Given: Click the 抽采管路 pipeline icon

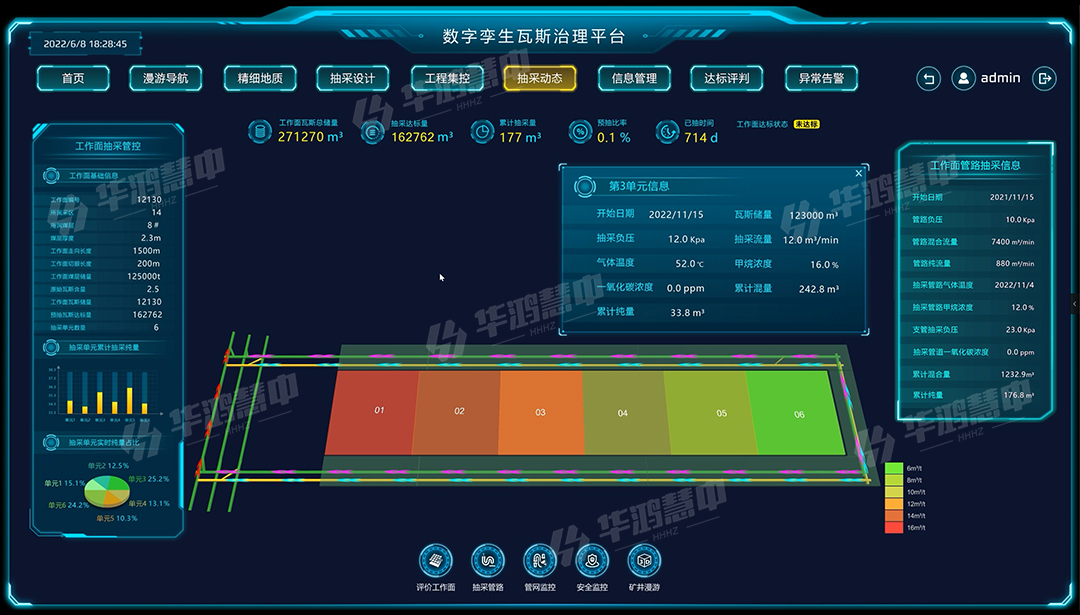Looking at the screenshot, I should tap(487, 560).
